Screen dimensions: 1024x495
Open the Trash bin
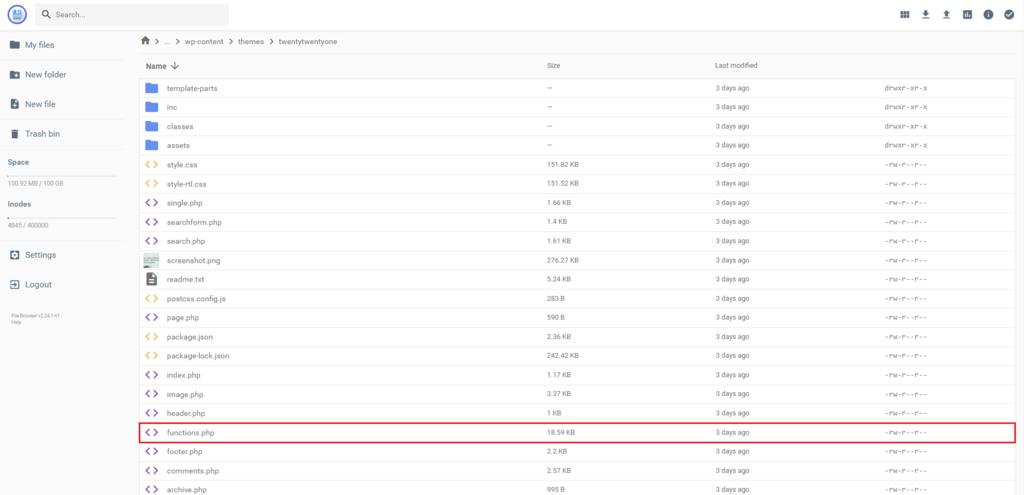click(42, 134)
